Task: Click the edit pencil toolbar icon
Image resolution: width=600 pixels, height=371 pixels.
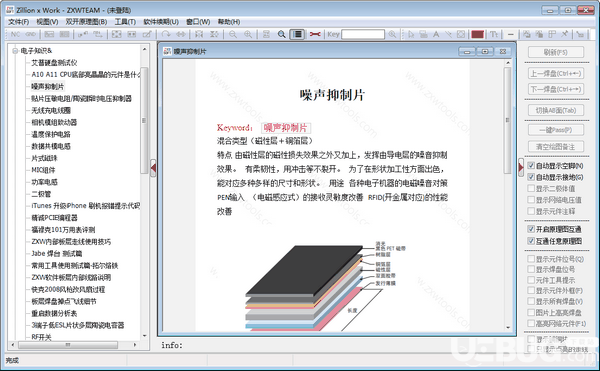Action: coord(147,34)
